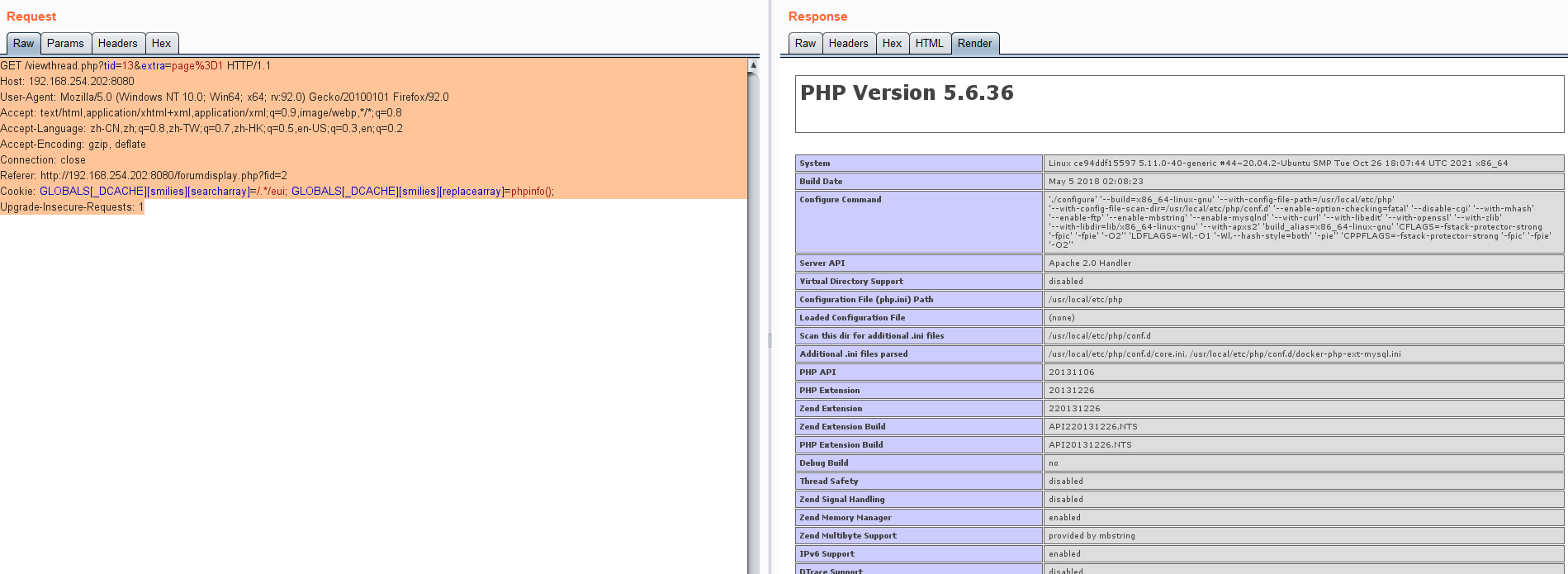The width and height of the screenshot is (1568, 574).
Task: Select the Response Render tab
Action: (975, 44)
